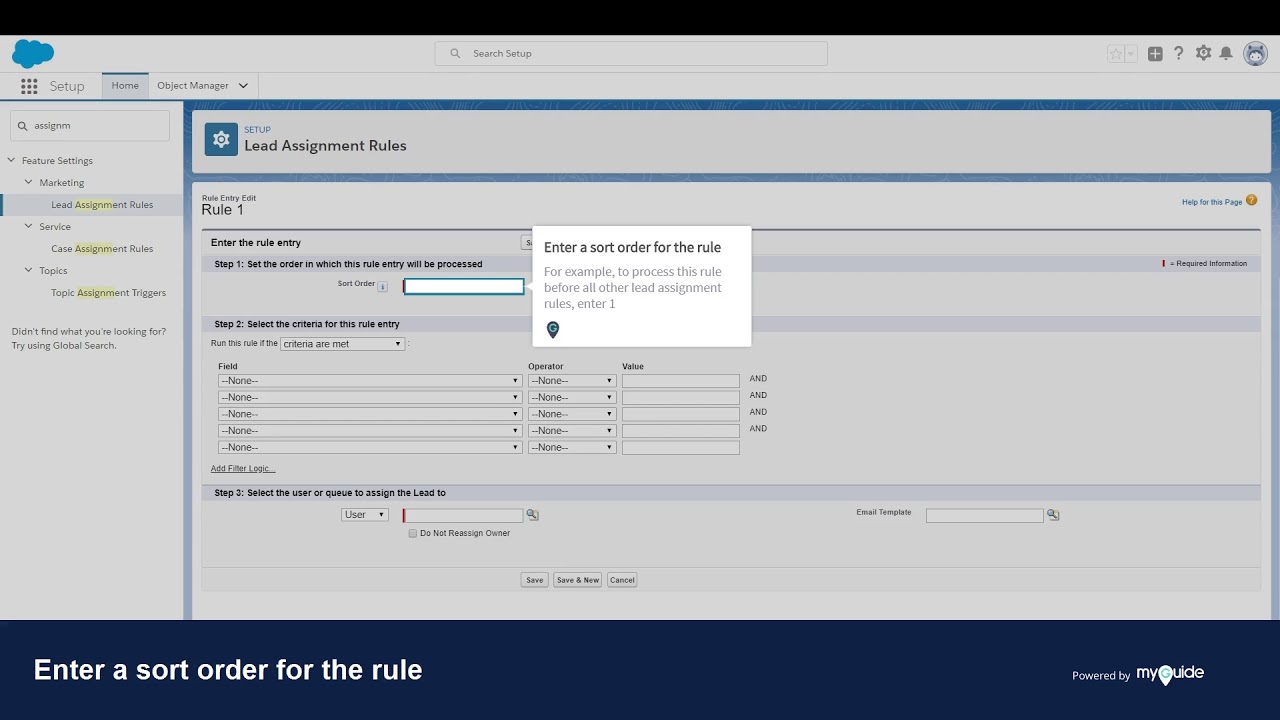Screen dimensions: 1280x720
Task: Click the Sort Order input field
Action: click(464, 286)
